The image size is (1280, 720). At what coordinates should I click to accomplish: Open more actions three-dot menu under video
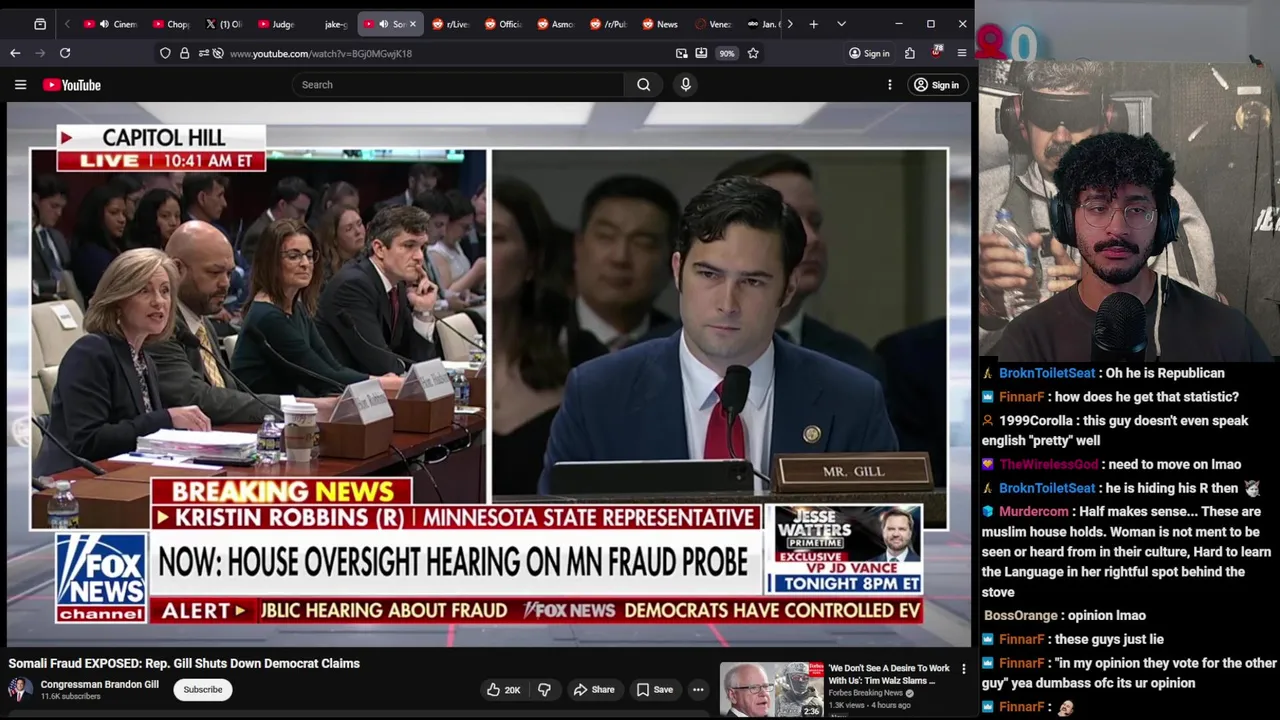[698, 689]
